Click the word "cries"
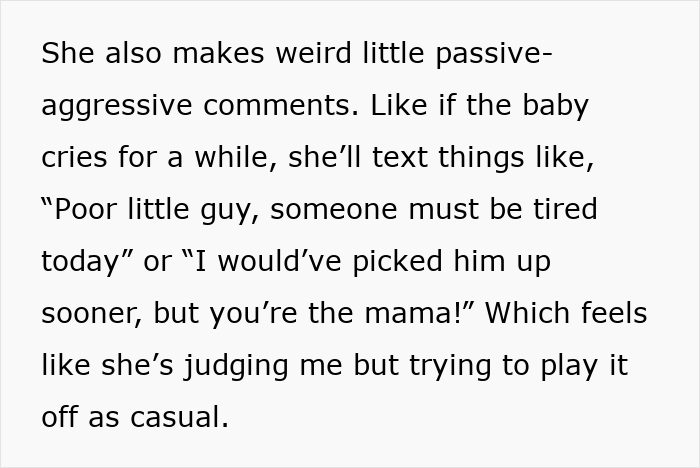The width and height of the screenshot is (700, 468). coord(71,157)
